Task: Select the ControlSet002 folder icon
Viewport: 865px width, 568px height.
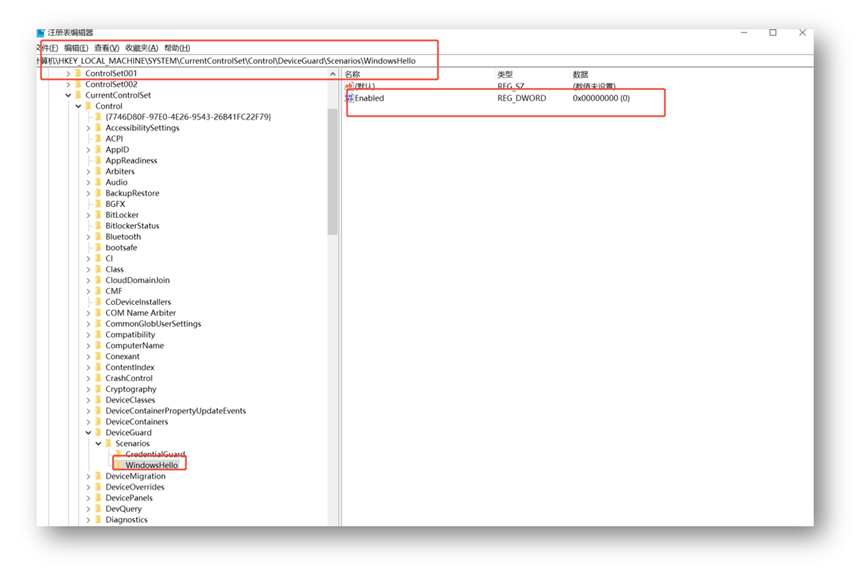Action: (78, 84)
